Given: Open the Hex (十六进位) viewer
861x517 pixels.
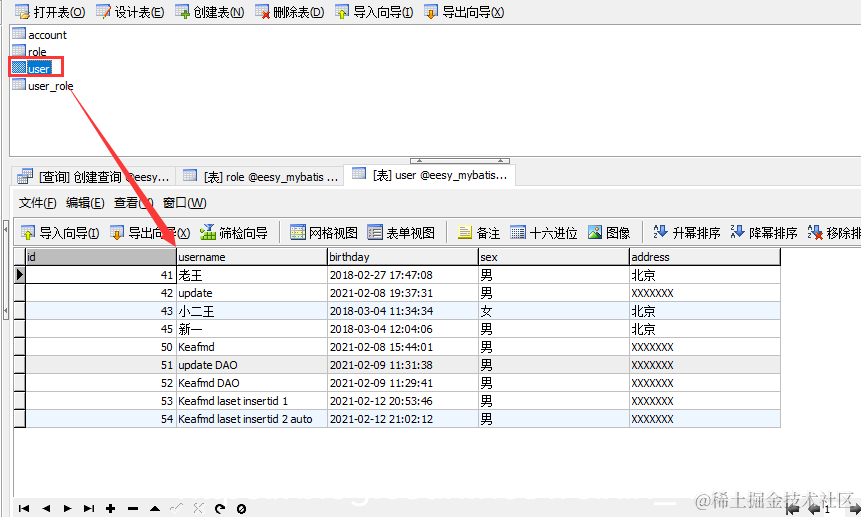Looking at the screenshot, I should coord(544,233).
